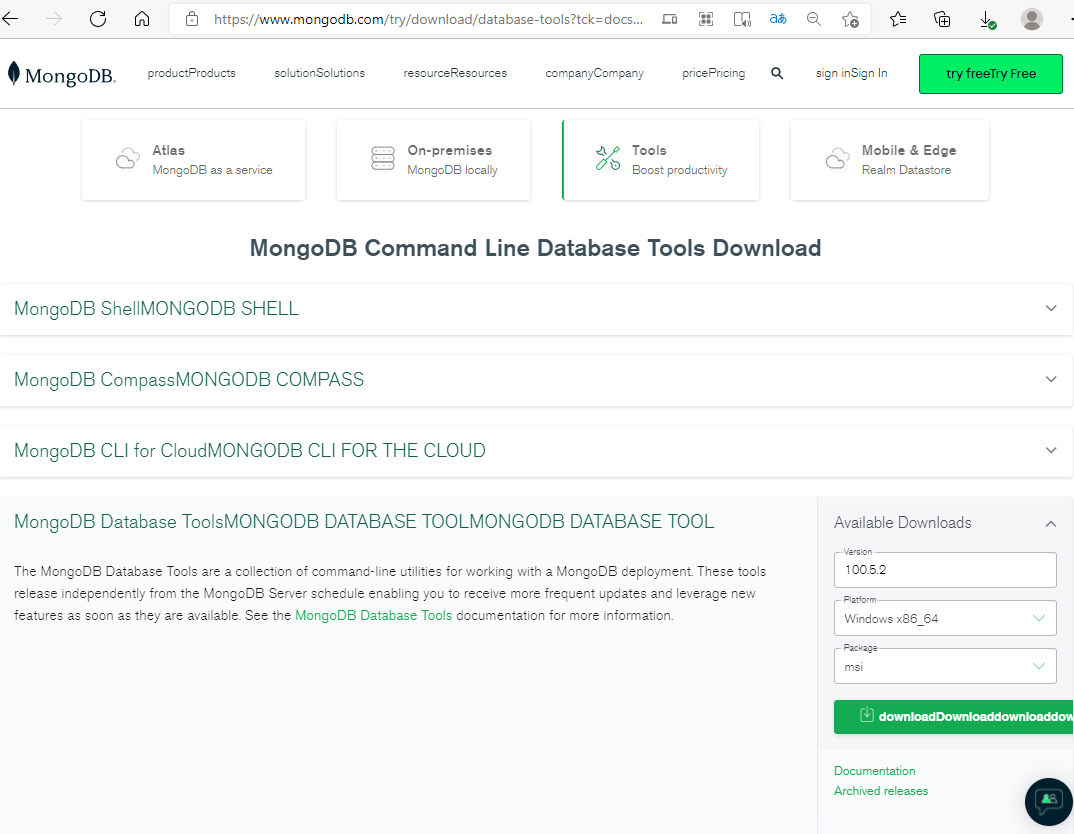This screenshot has height=834, width=1074.
Task: Open the chat support bubble
Action: [x=1048, y=801]
